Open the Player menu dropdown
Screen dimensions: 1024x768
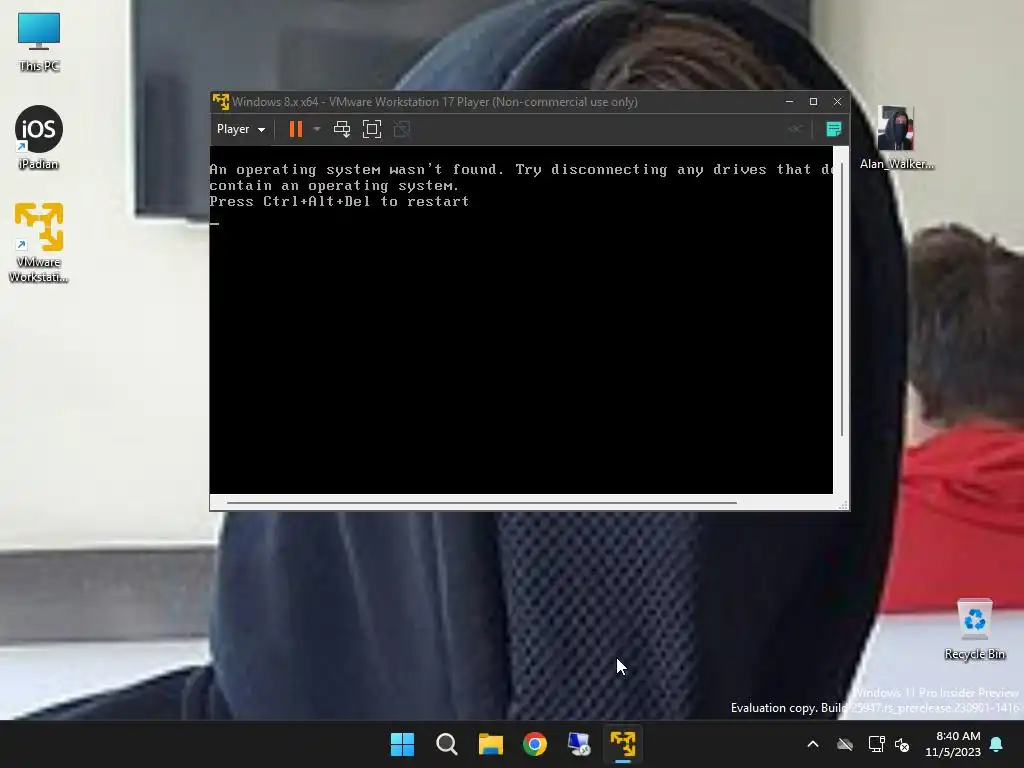click(x=240, y=129)
